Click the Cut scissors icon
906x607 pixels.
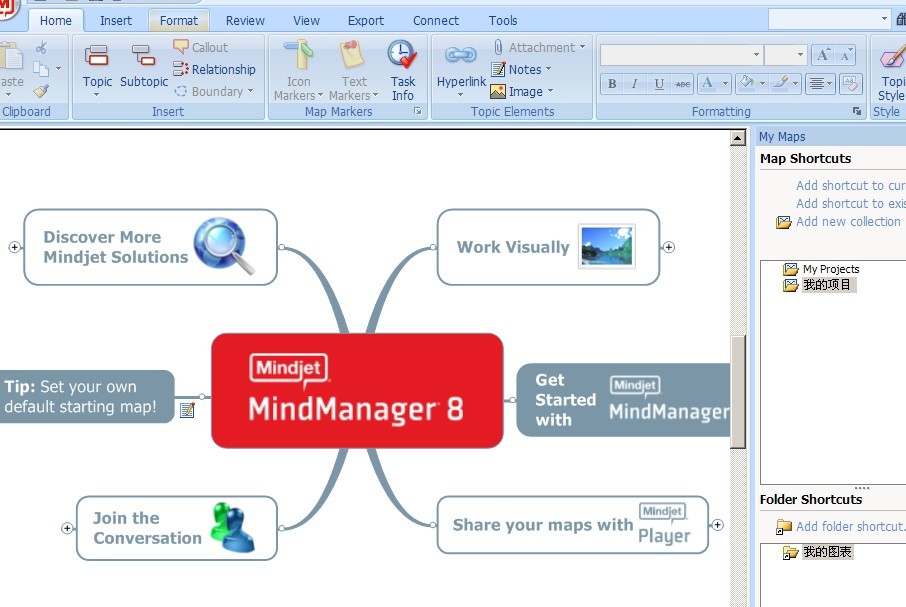coord(41,47)
